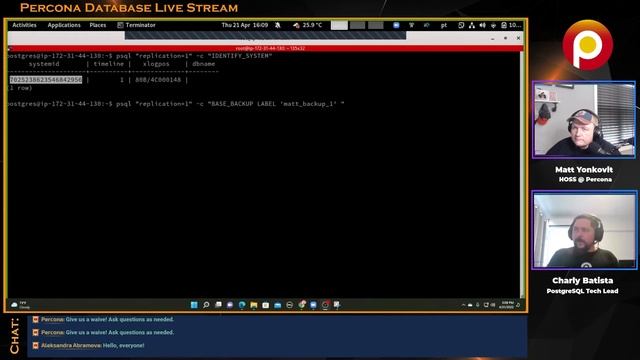Screen dimensions: 640x360
Task: Open the Applications menu
Action: point(64,25)
